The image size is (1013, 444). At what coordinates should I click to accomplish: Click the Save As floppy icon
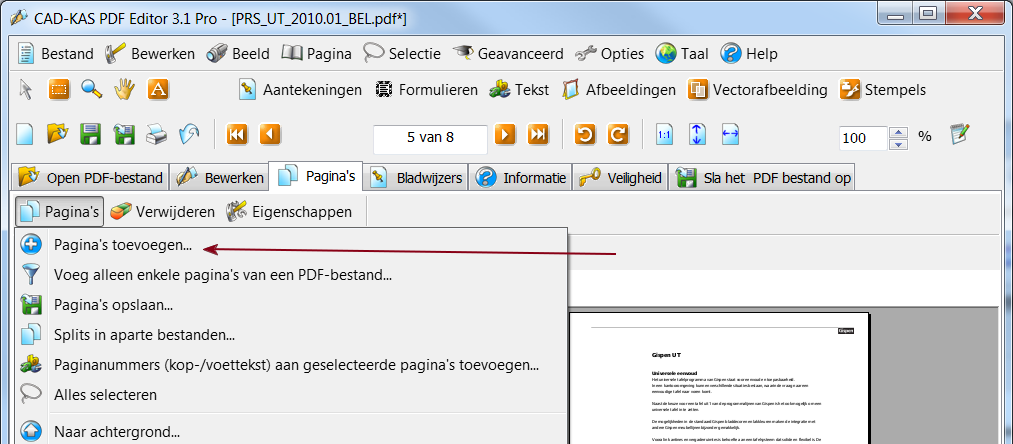(x=123, y=134)
